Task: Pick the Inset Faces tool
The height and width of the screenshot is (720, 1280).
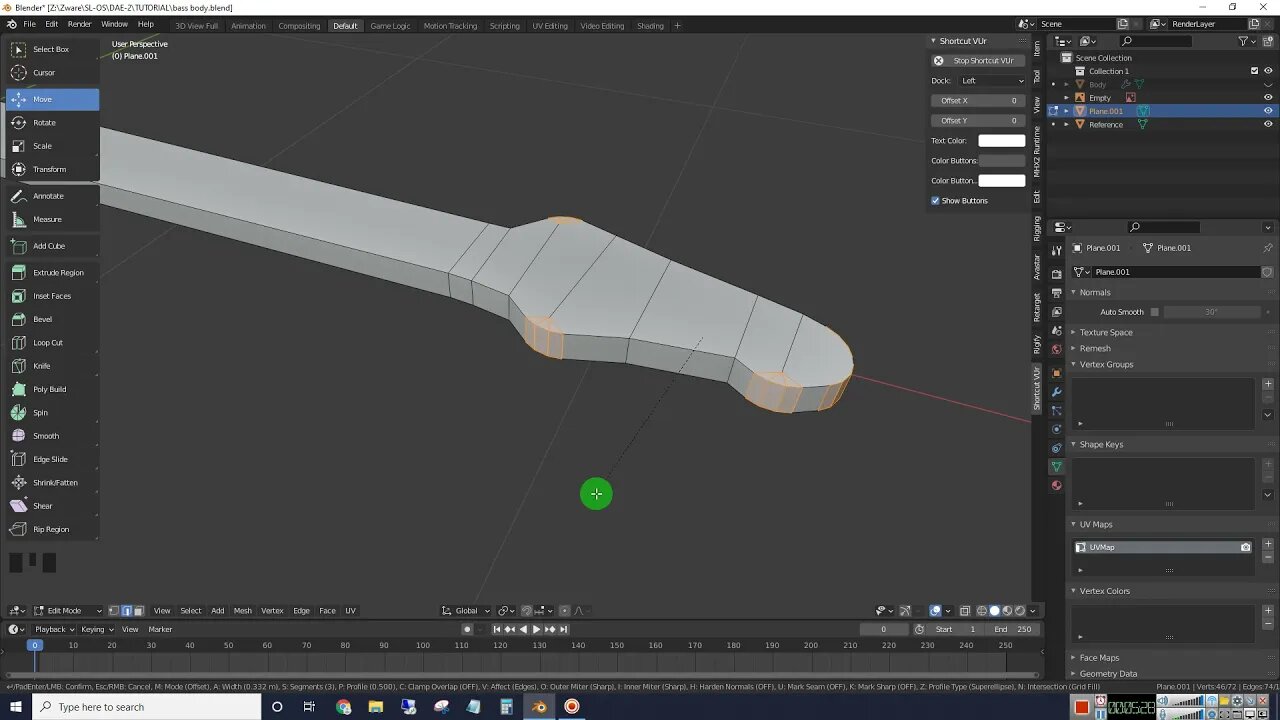Action: tap(52, 296)
